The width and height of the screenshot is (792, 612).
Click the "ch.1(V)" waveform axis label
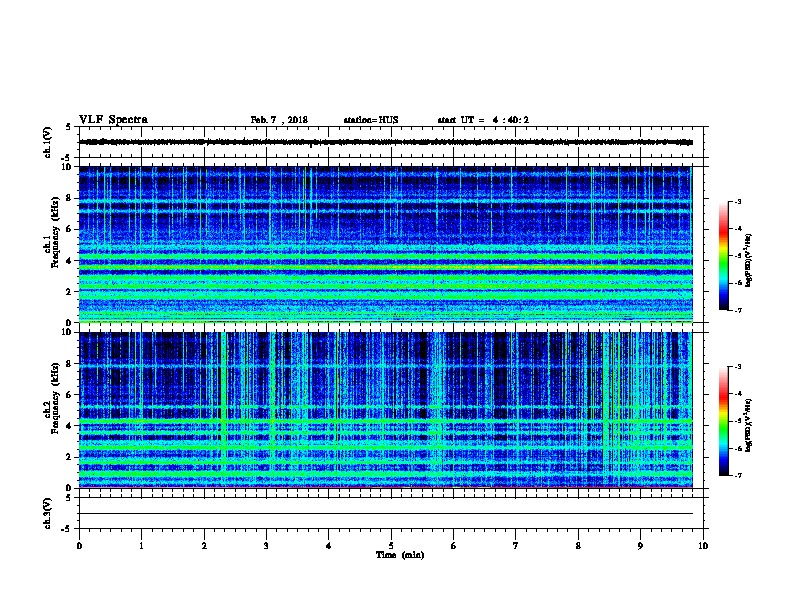(48, 142)
